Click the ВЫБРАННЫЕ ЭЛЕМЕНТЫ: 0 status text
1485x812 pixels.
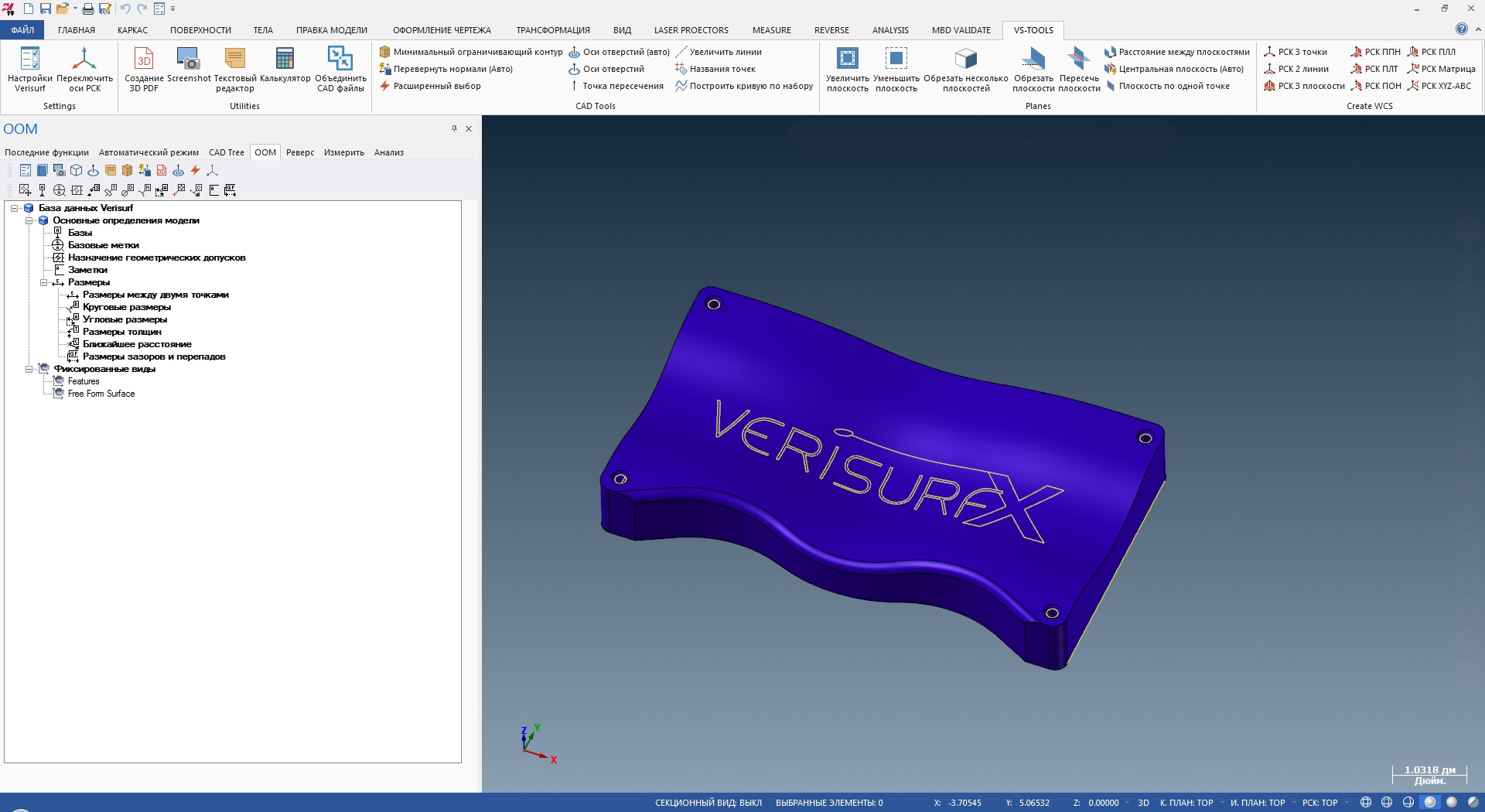pyautogui.click(x=829, y=803)
